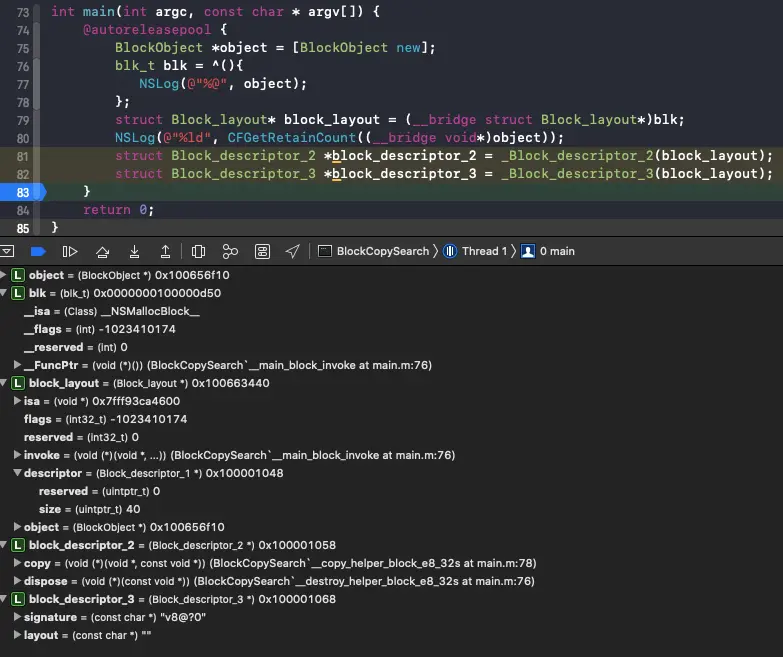Click the L badge beside block_descriptor_2

pyautogui.click(x=18, y=545)
